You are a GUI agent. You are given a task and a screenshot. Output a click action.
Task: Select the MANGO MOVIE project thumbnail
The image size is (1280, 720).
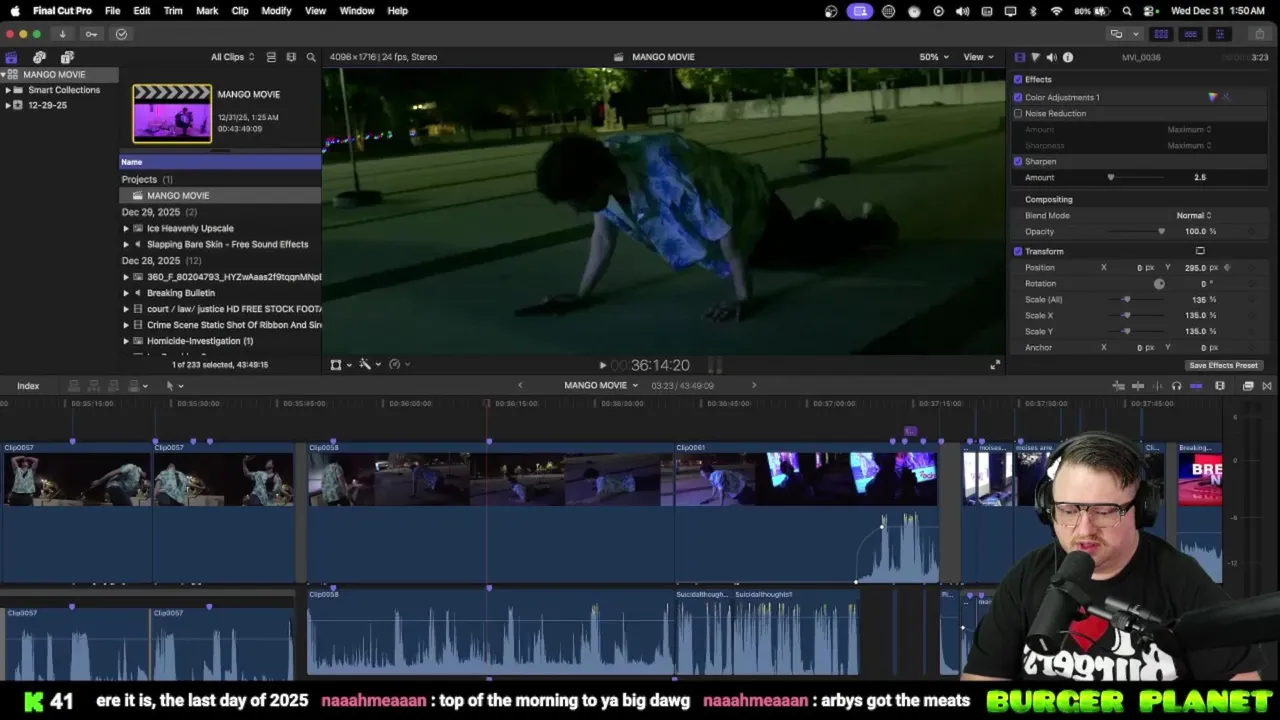coord(172,113)
